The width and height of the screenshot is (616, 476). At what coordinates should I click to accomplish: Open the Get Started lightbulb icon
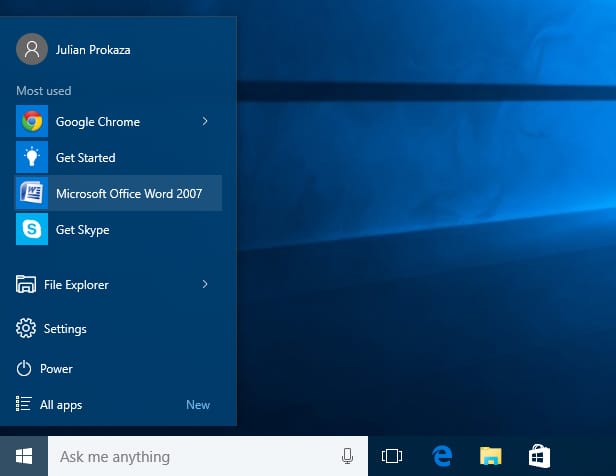pos(32,157)
